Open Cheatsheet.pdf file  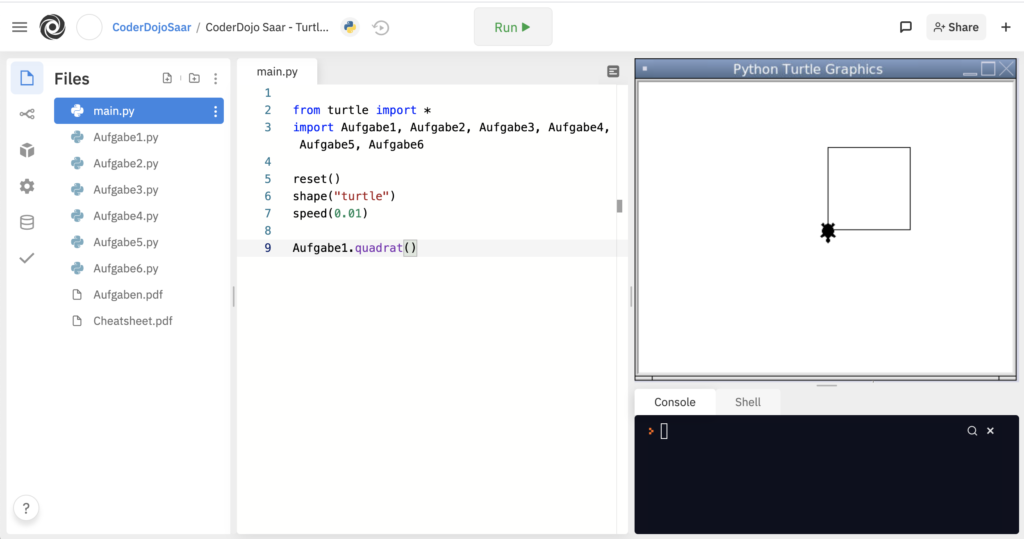(133, 321)
